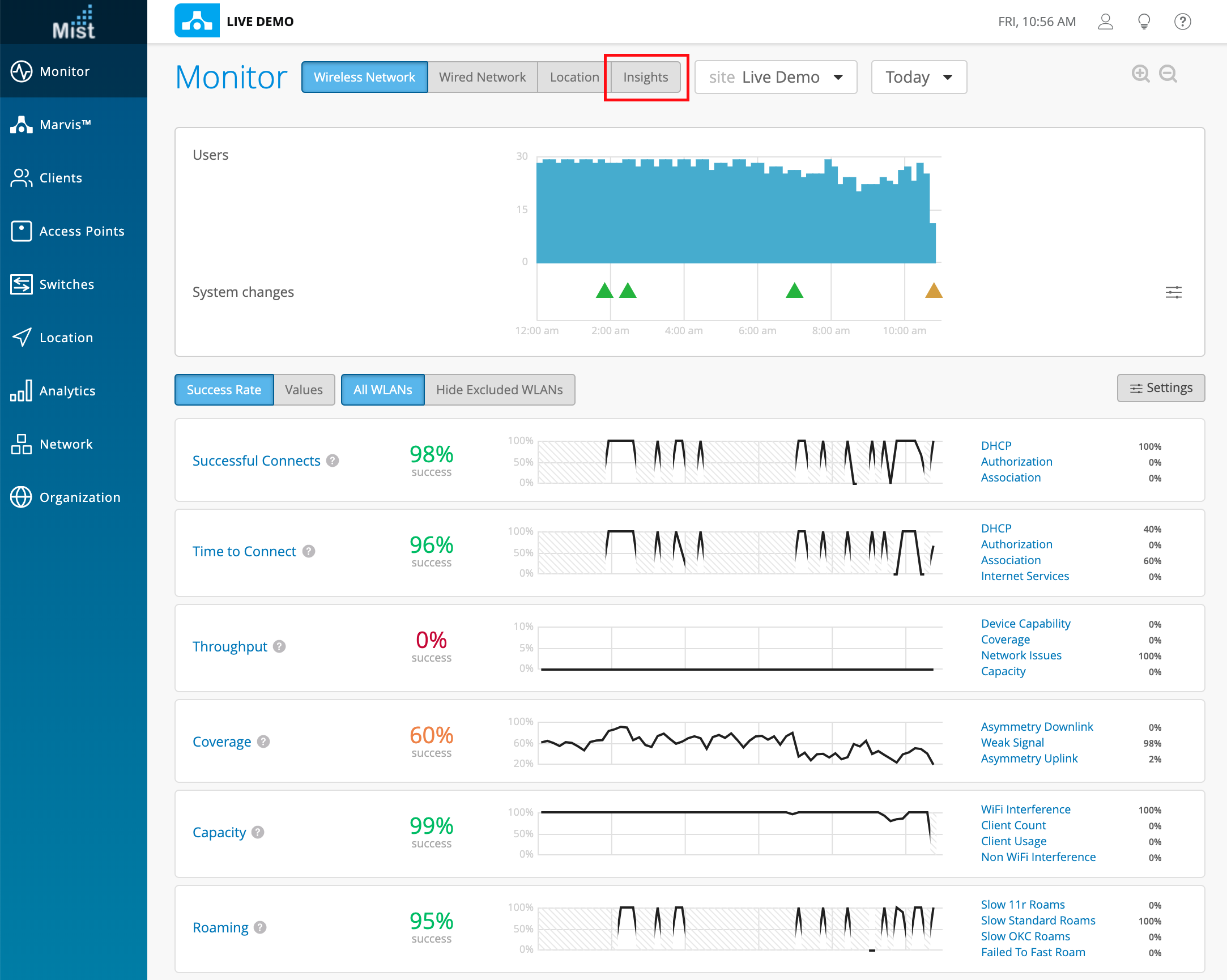
Task: Click the orange system change marker
Action: point(934,291)
